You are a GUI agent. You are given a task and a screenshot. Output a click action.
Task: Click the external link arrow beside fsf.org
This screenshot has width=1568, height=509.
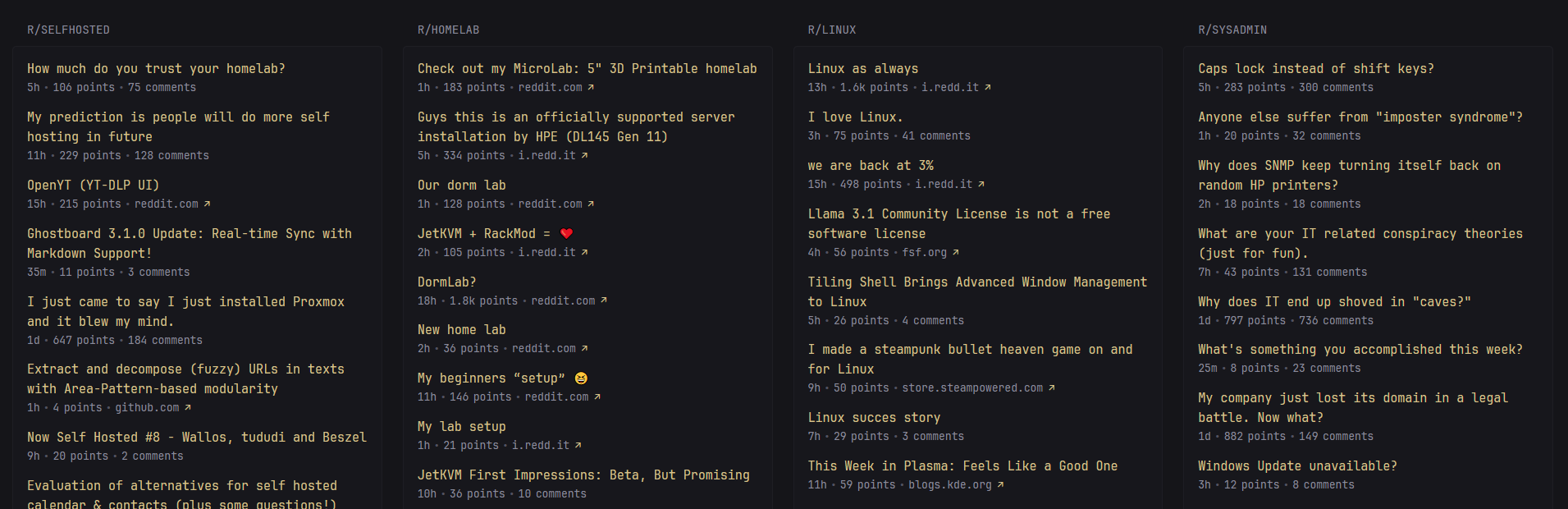pos(956,253)
